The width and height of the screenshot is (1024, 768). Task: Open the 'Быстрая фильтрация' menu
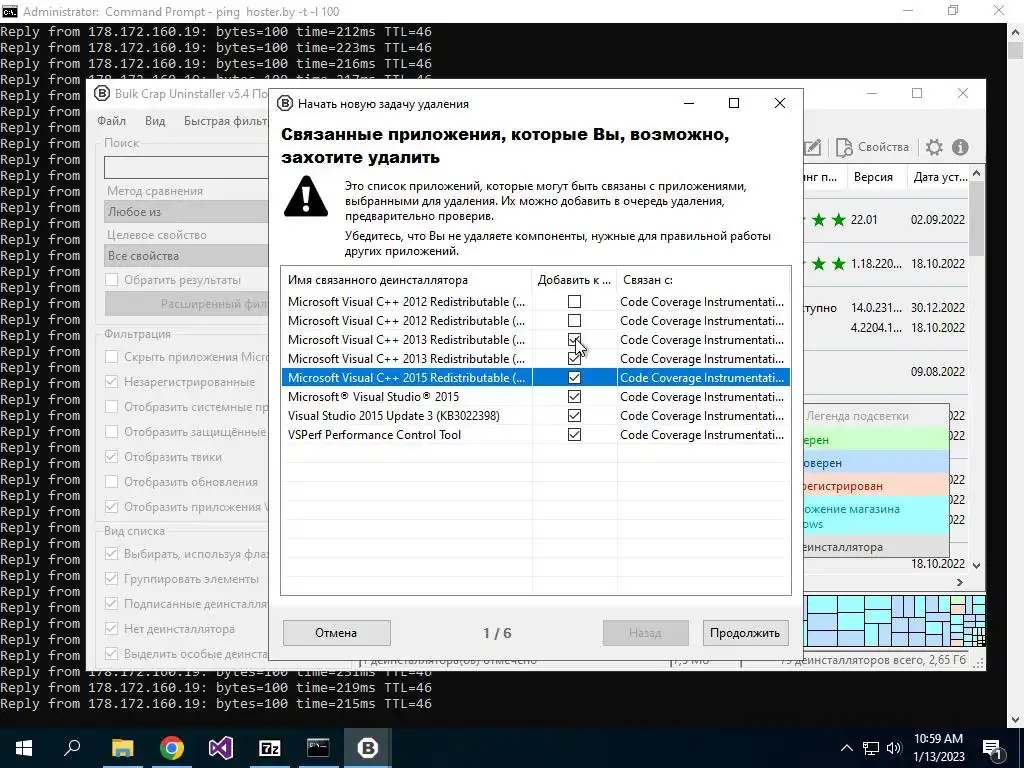click(225, 121)
